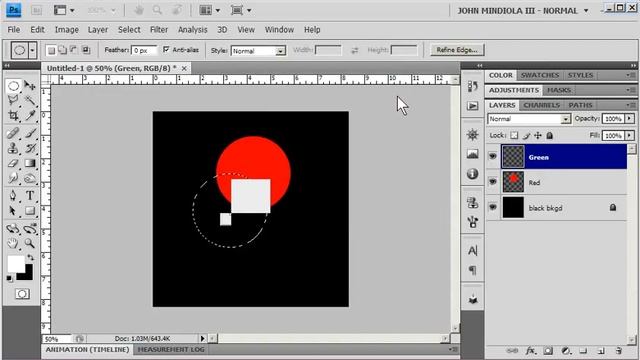
Task: Open the Image menu
Action: pos(67,30)
